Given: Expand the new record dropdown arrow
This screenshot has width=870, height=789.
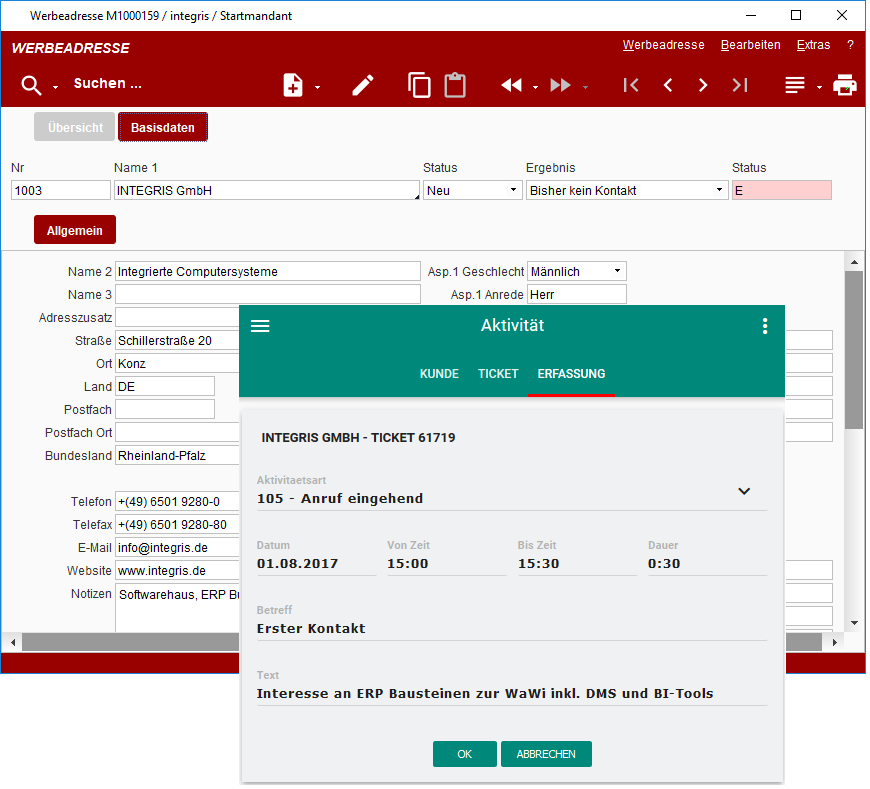Looking at the screenshot, I should click(317, 88).
